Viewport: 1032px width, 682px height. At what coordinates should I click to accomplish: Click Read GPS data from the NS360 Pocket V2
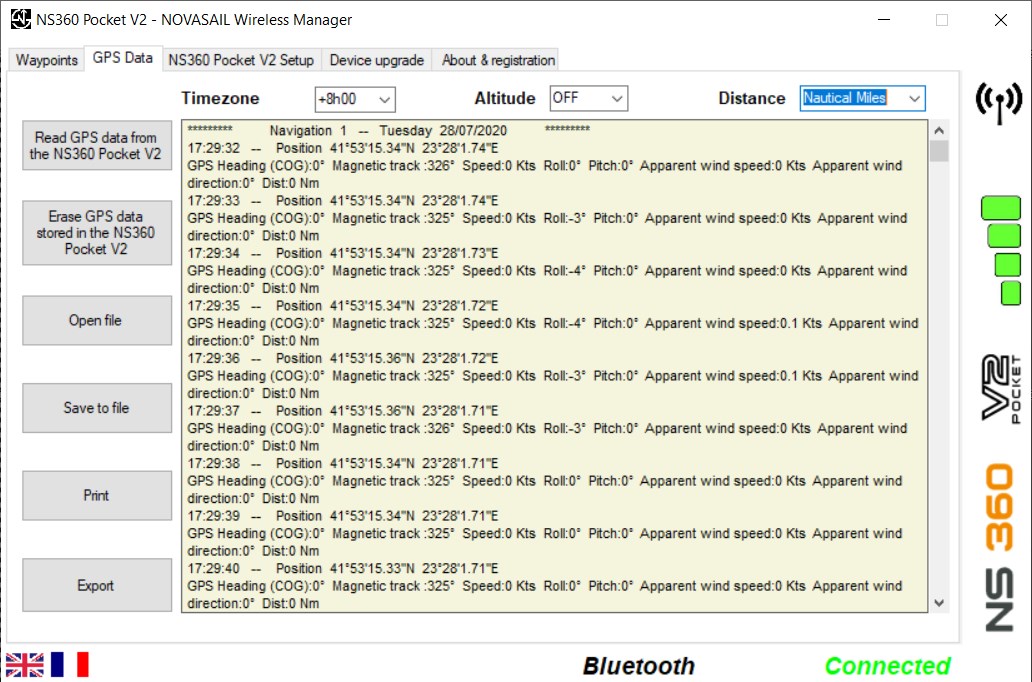[97, 145]
